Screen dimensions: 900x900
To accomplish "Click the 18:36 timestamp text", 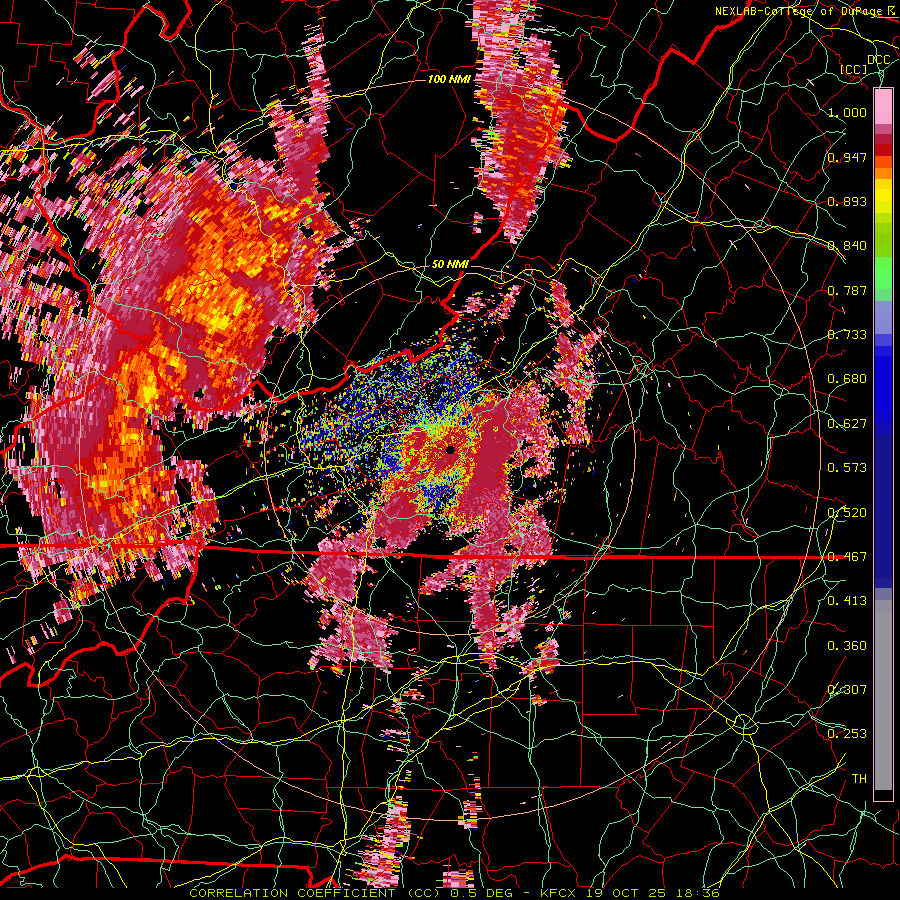I will [x=697, y=893].
